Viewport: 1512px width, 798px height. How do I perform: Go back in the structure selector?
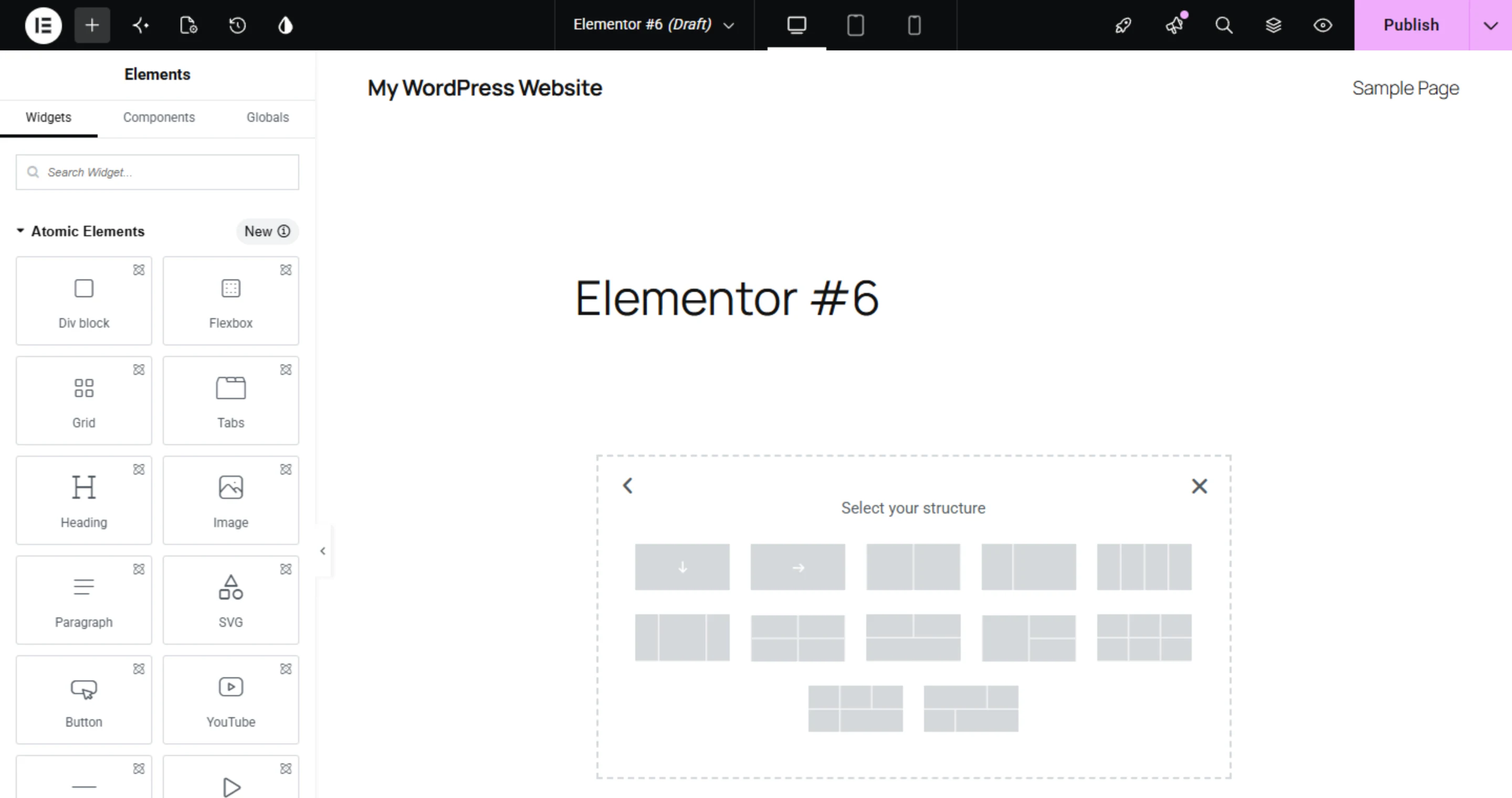coord(627,486)
